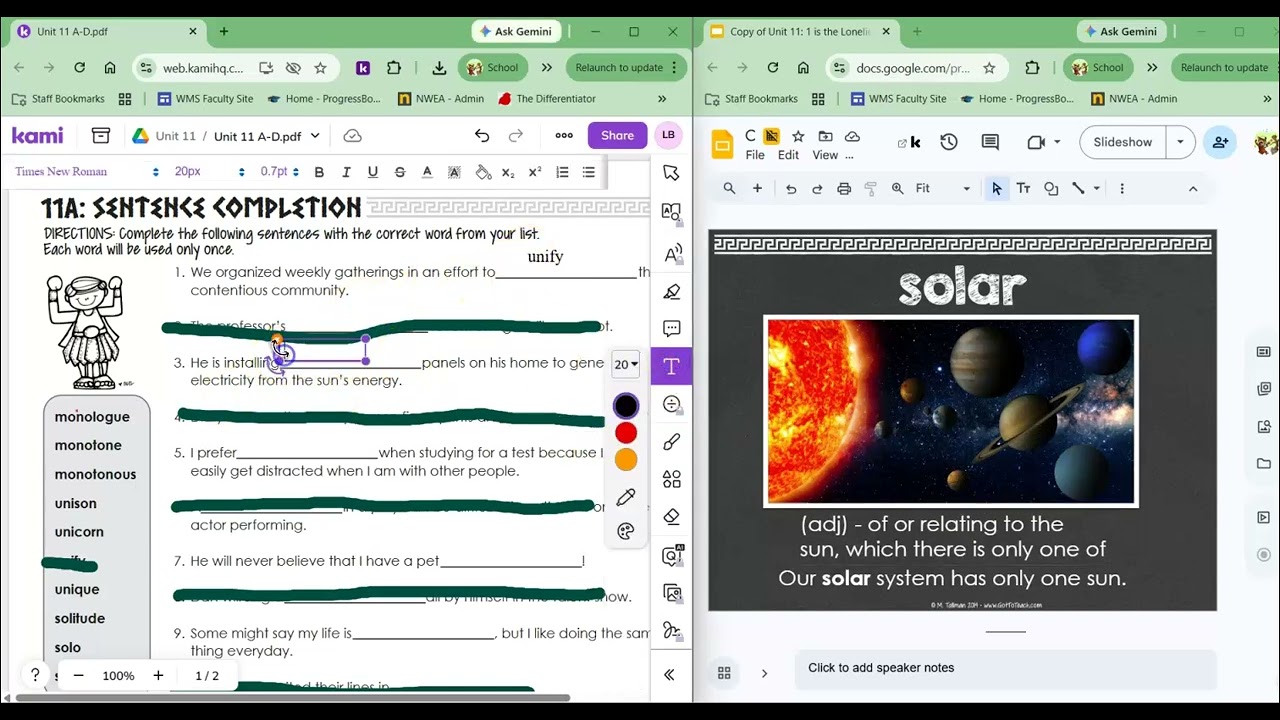The width and height of the screenshot is (1280, 720).
Task: Click the Kami help question mark
Action: [35, 676]
